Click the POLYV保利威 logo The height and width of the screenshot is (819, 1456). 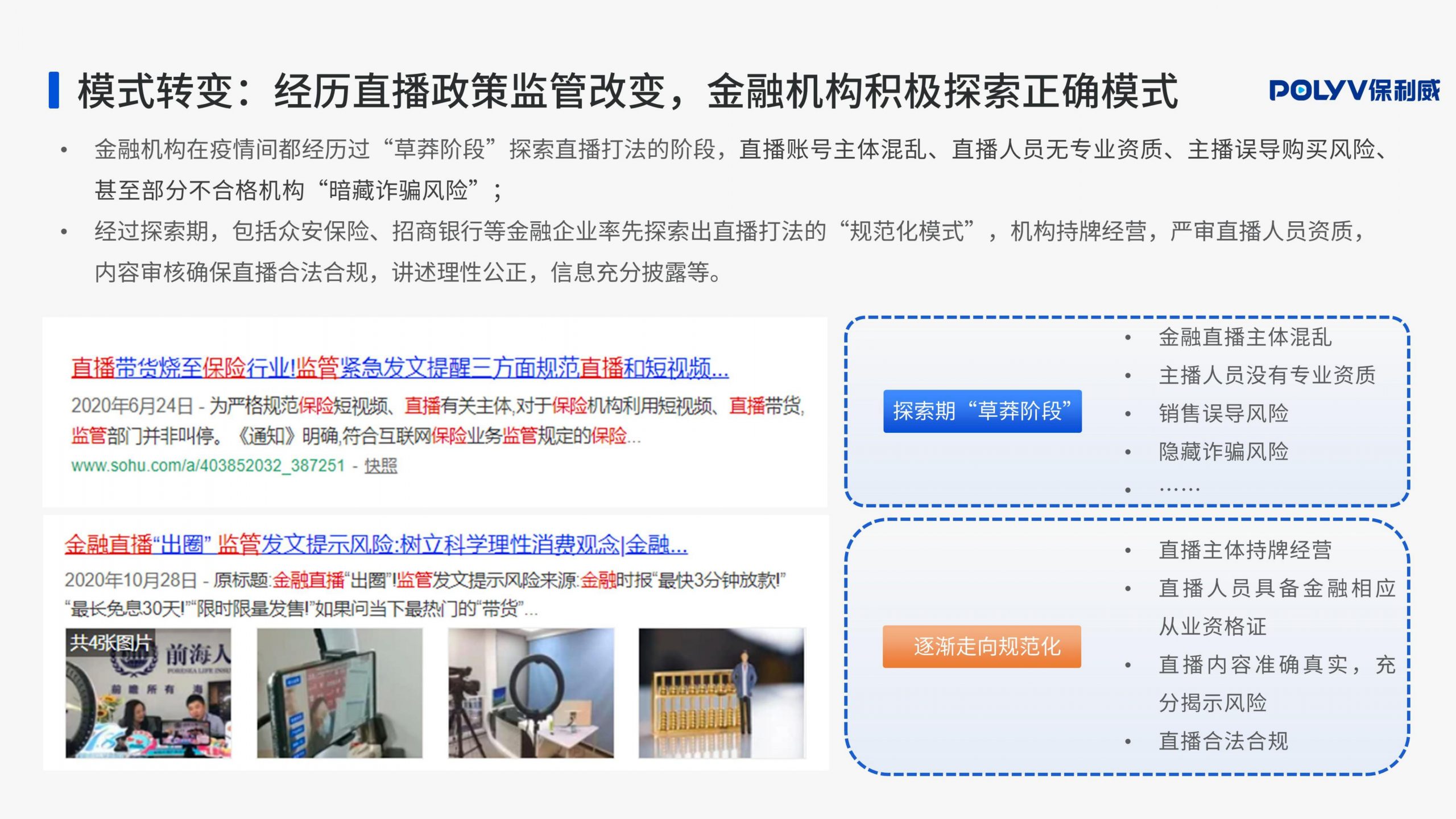coord(1354,90)
